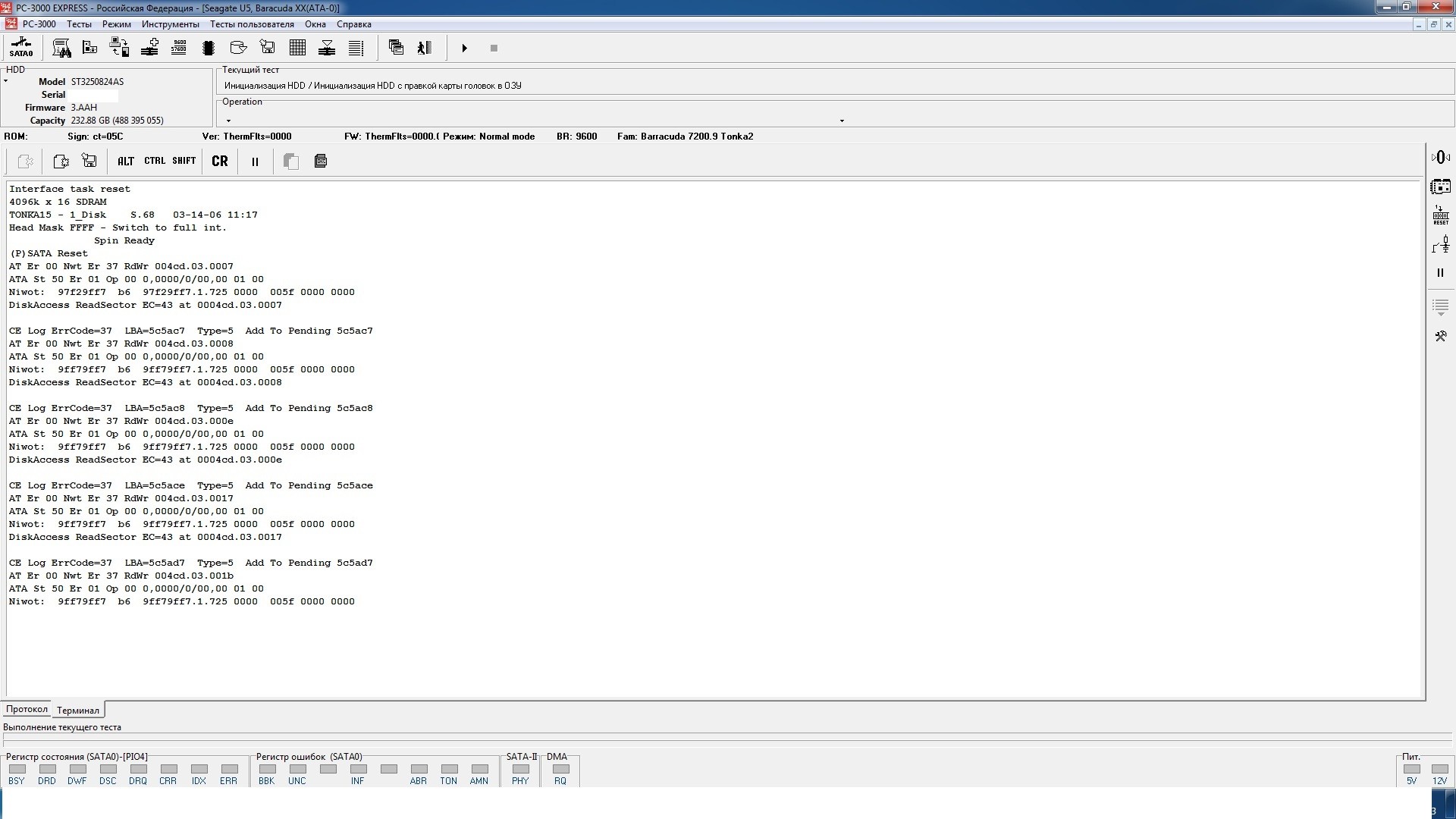Click the list scroll-down icon in sidebar
This screenshot has height=819, width=1456.
1440,307
